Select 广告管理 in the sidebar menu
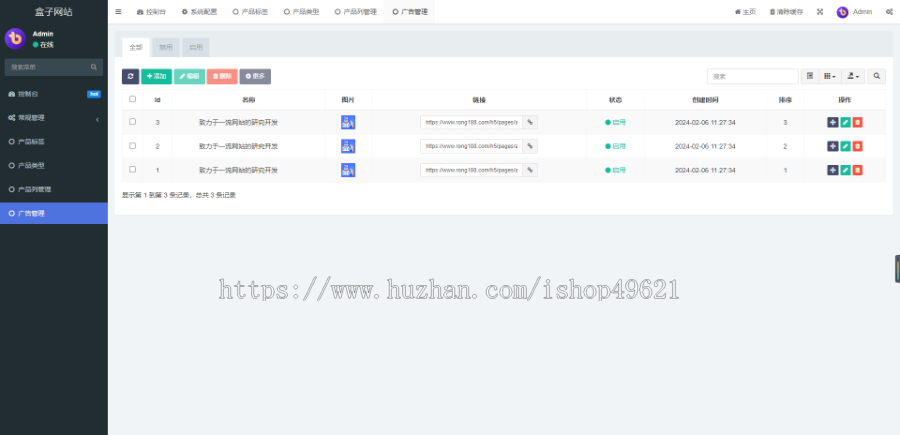 pos(54,213)
